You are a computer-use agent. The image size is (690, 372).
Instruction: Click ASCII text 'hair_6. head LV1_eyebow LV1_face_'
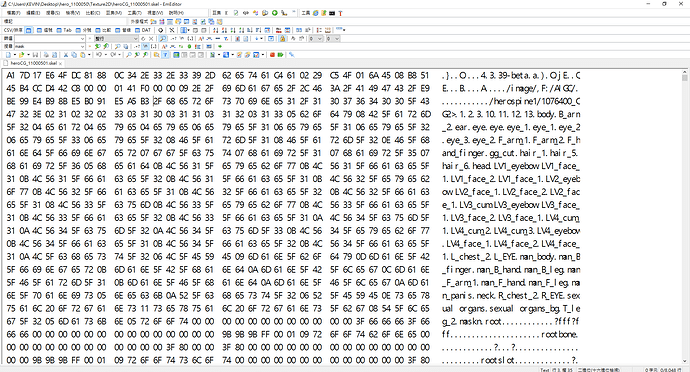[x=511, y=166]
